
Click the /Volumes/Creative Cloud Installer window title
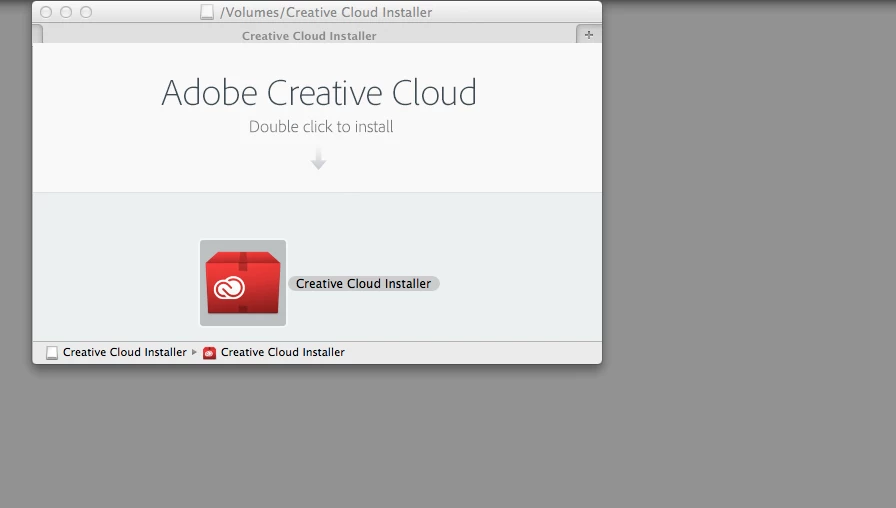(326, 12)
